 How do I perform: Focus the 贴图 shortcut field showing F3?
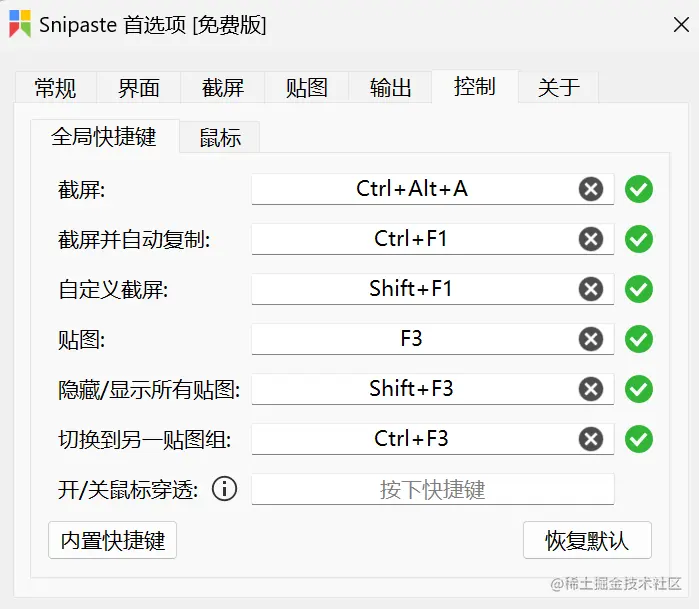point(432,339)
